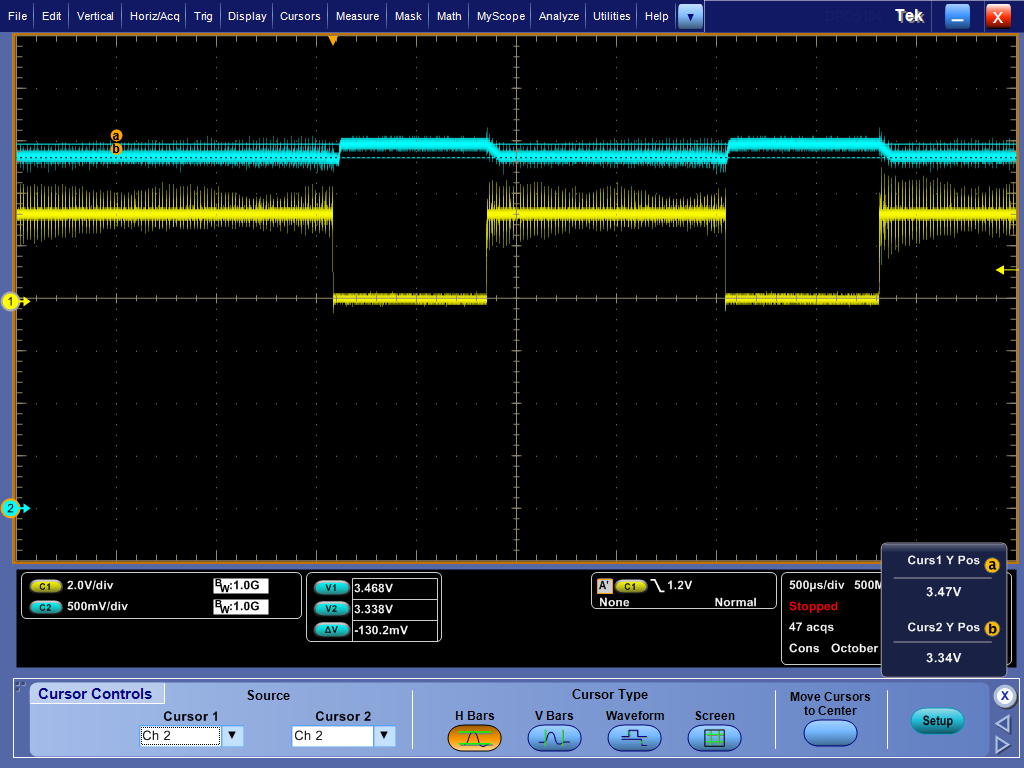1024x768 pixels.
Task: Click the C1 channel badge at 2.0V/div
Action: (45, 586)
